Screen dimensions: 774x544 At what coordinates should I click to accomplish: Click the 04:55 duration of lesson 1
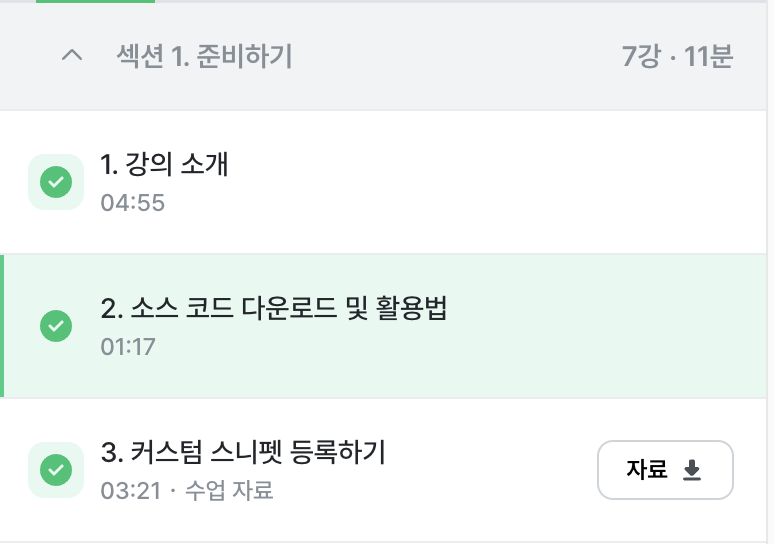132,202
